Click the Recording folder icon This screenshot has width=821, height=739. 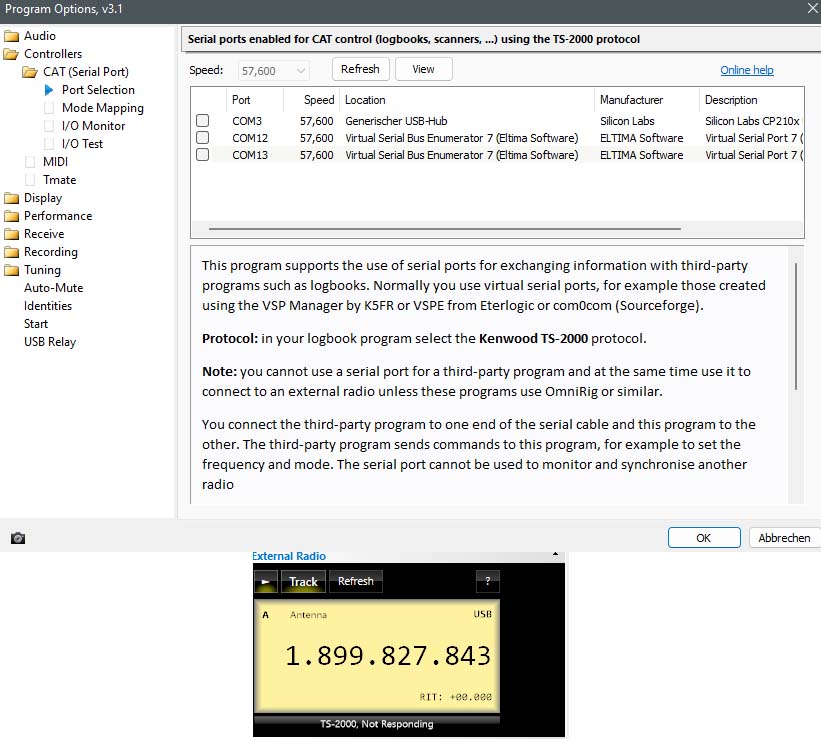11,252
